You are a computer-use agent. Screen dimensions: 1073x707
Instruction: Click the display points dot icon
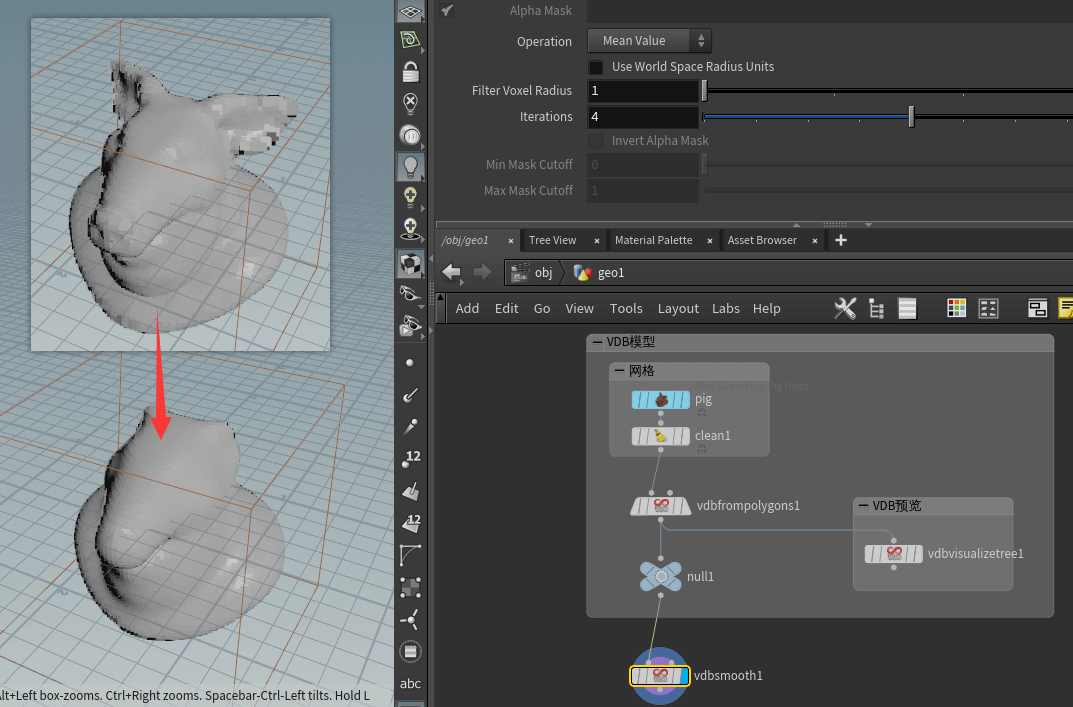tap(410, 363)
